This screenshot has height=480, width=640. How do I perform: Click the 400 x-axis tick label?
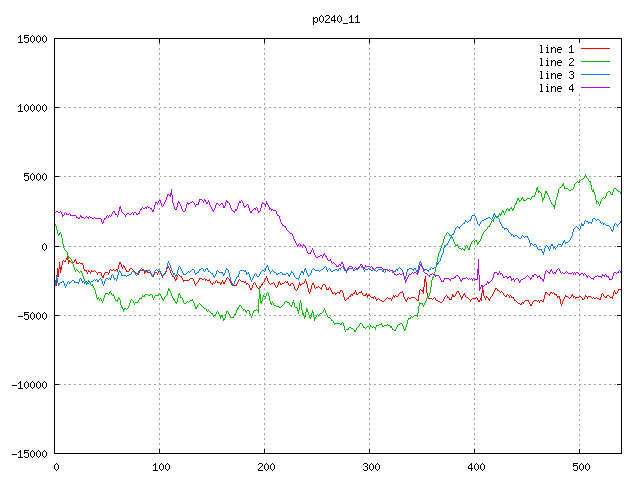(x=475, y=467)
